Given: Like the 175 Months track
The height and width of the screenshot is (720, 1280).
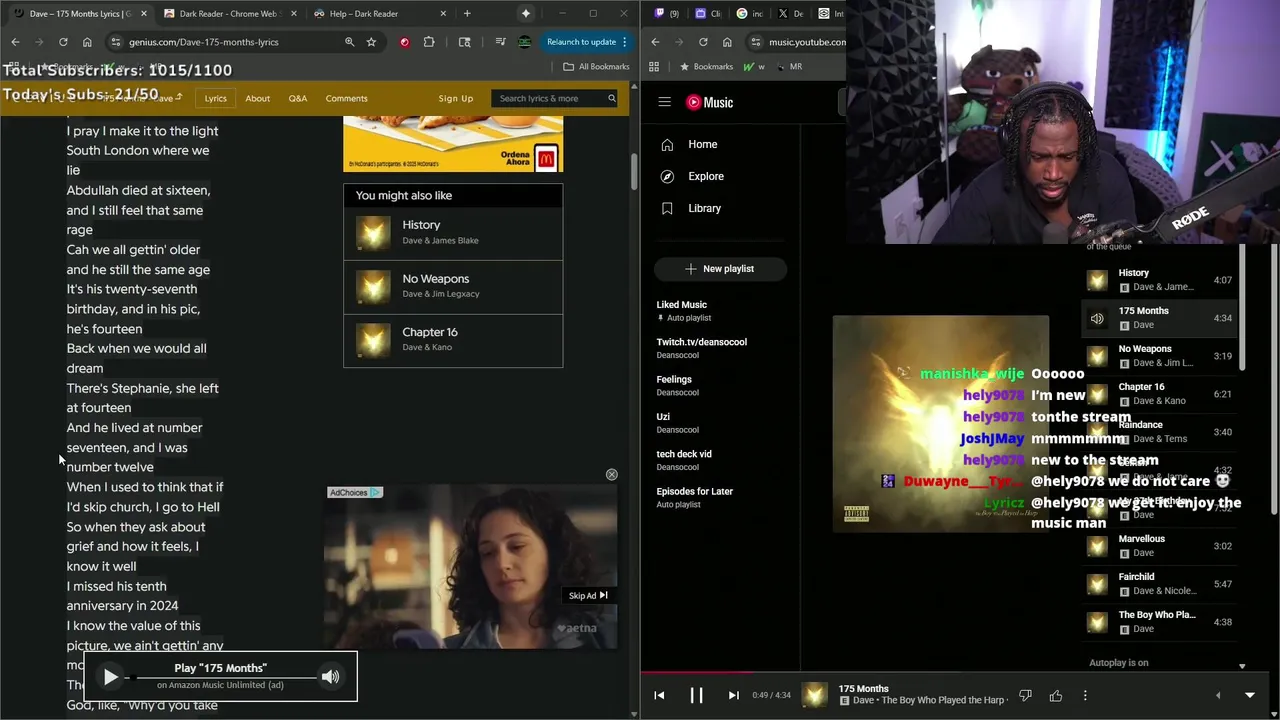Looking at the screenshot, I should point(1056,695).
